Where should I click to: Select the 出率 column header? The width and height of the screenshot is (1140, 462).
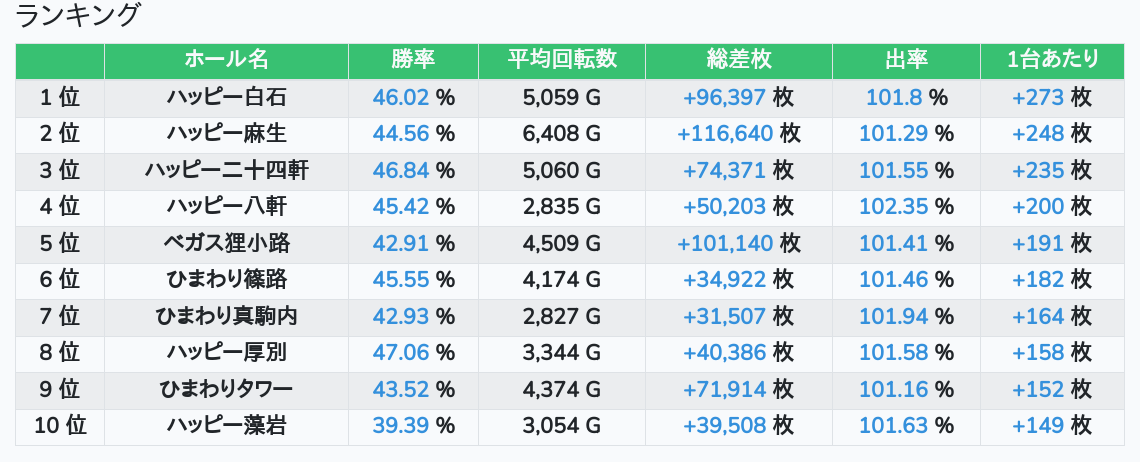point(907,60)
